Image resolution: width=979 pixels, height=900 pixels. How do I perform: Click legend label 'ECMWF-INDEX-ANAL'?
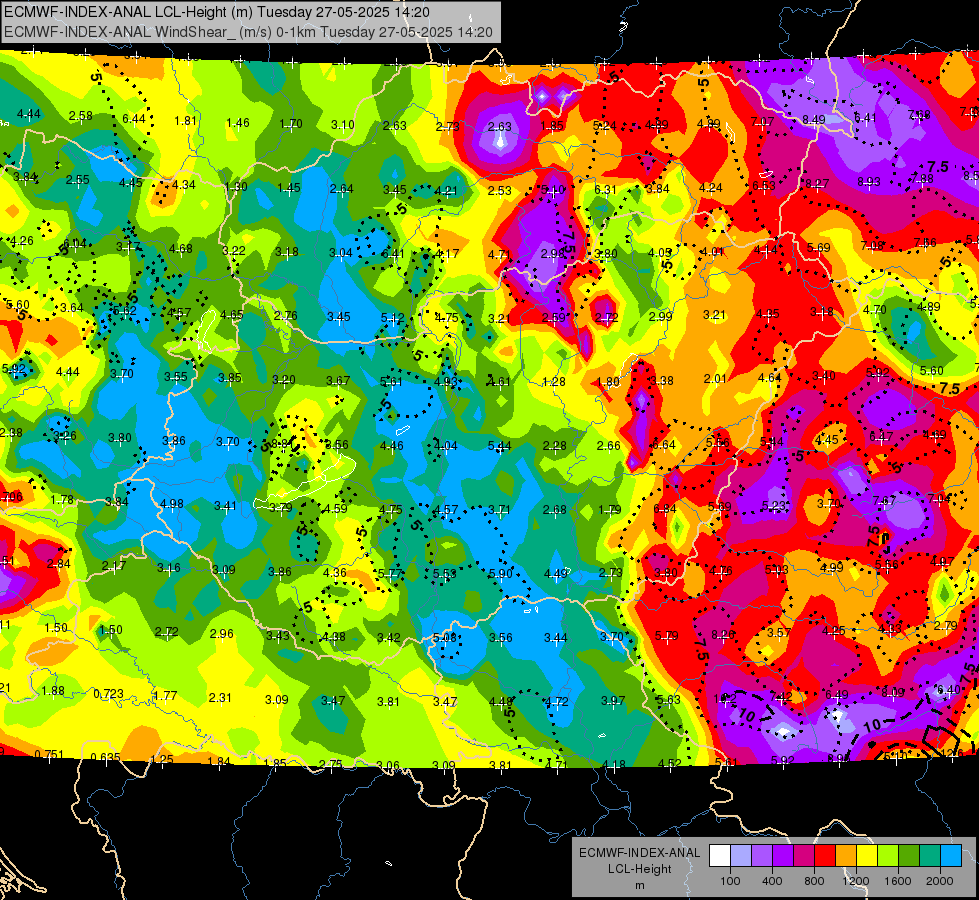click(x=639, y=853)
